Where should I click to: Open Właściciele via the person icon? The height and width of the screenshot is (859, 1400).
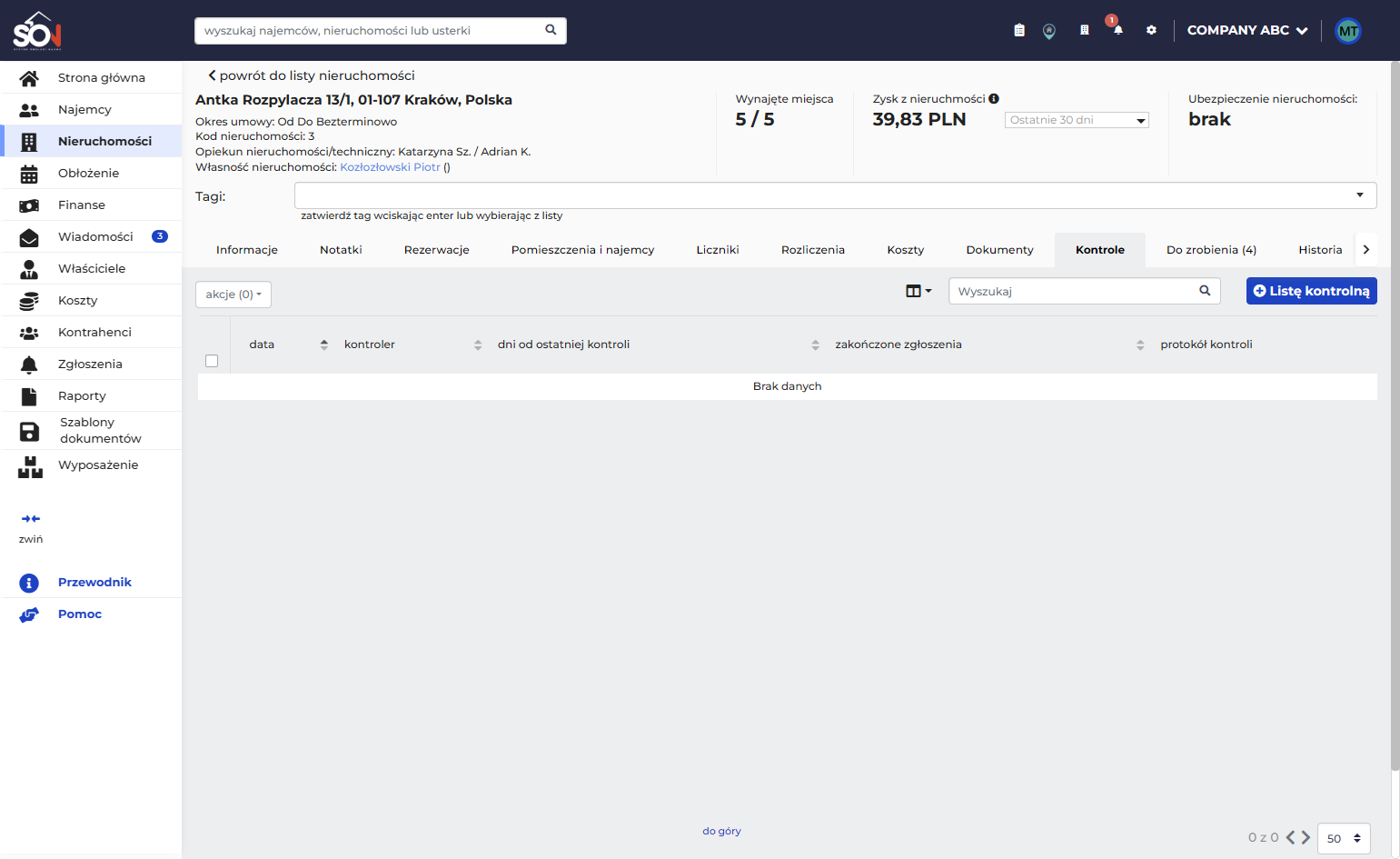[x=29, y=269]
